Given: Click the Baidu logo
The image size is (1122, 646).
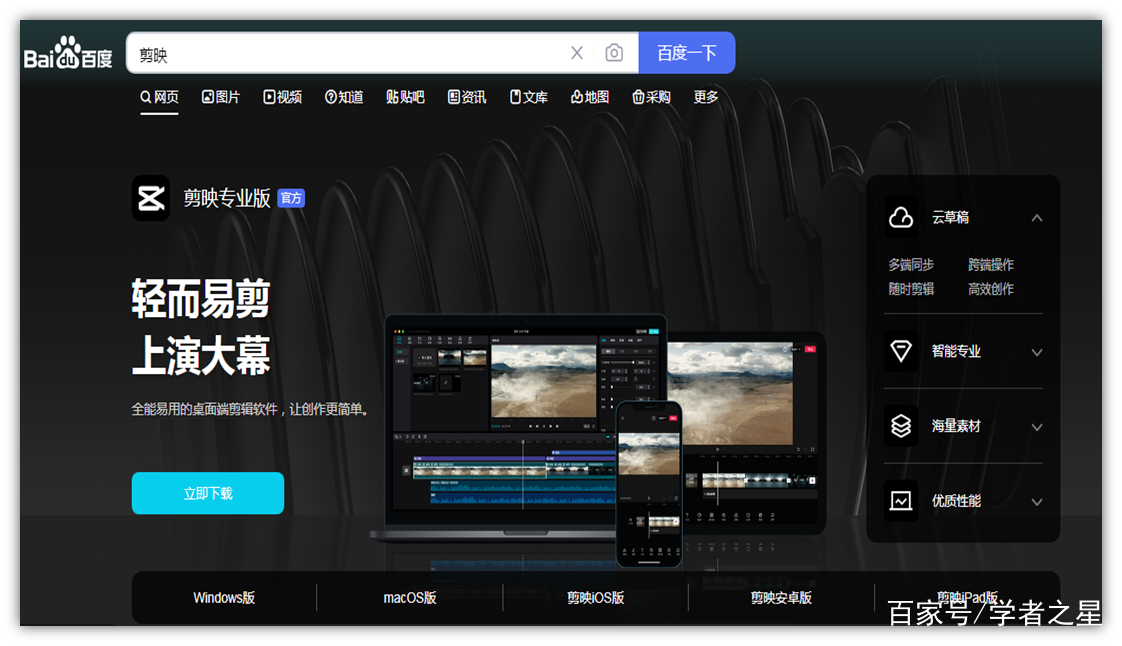Looking at the screenshot, I should [x=68, y=52].
